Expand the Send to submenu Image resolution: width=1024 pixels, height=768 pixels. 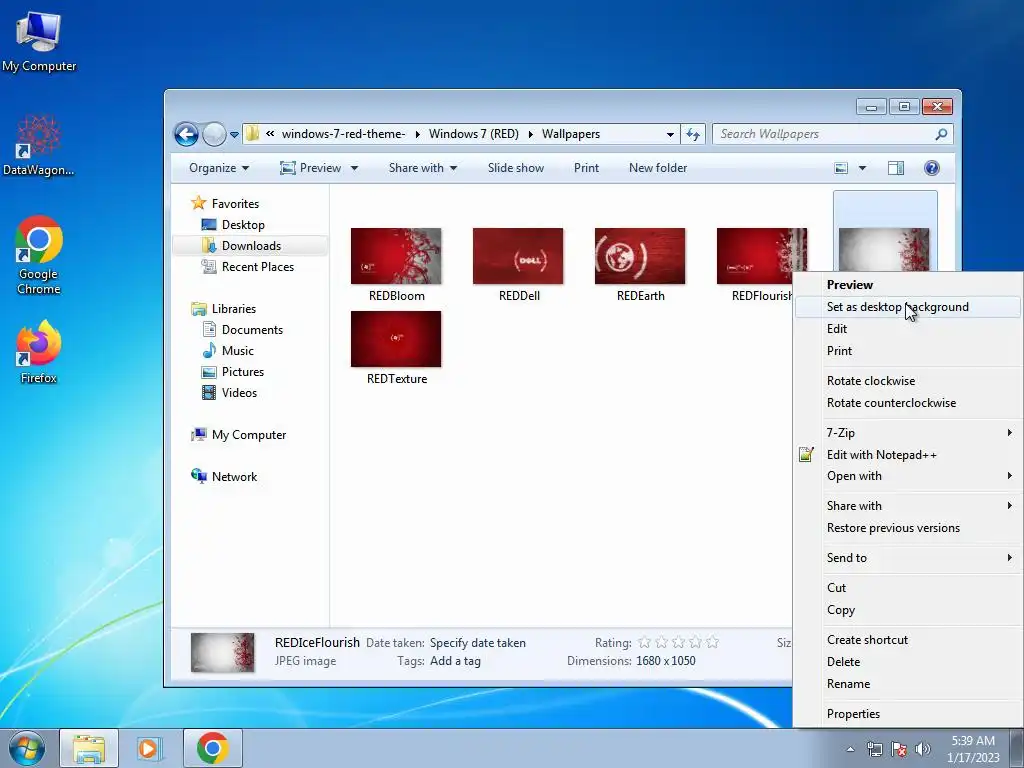(x=908, y=558)
